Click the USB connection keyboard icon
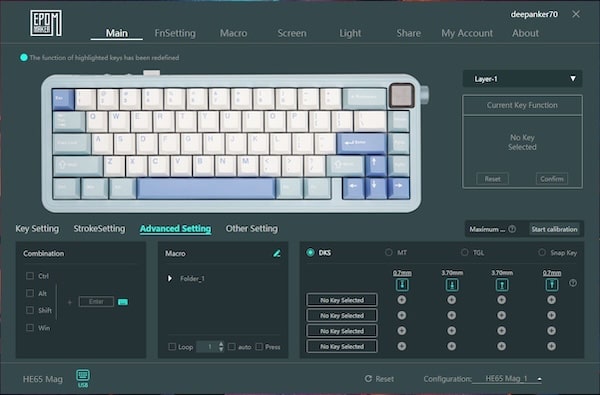 click(x=83, y=375)
